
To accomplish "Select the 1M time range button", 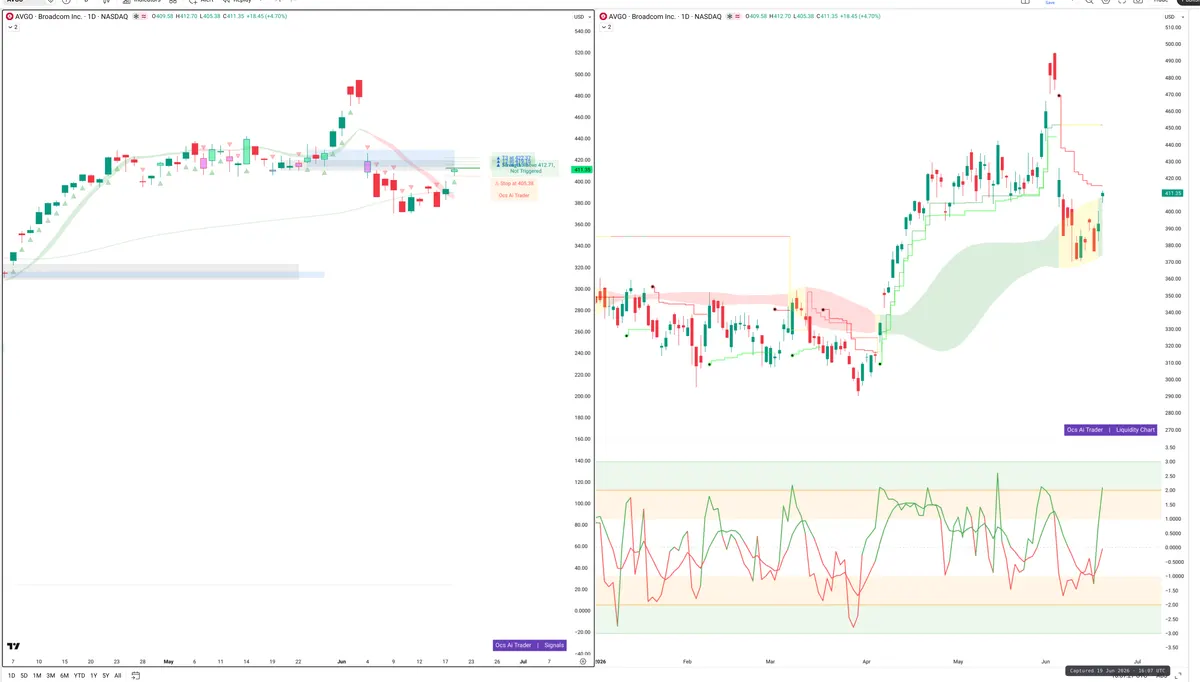I will [x=37, y=676].
